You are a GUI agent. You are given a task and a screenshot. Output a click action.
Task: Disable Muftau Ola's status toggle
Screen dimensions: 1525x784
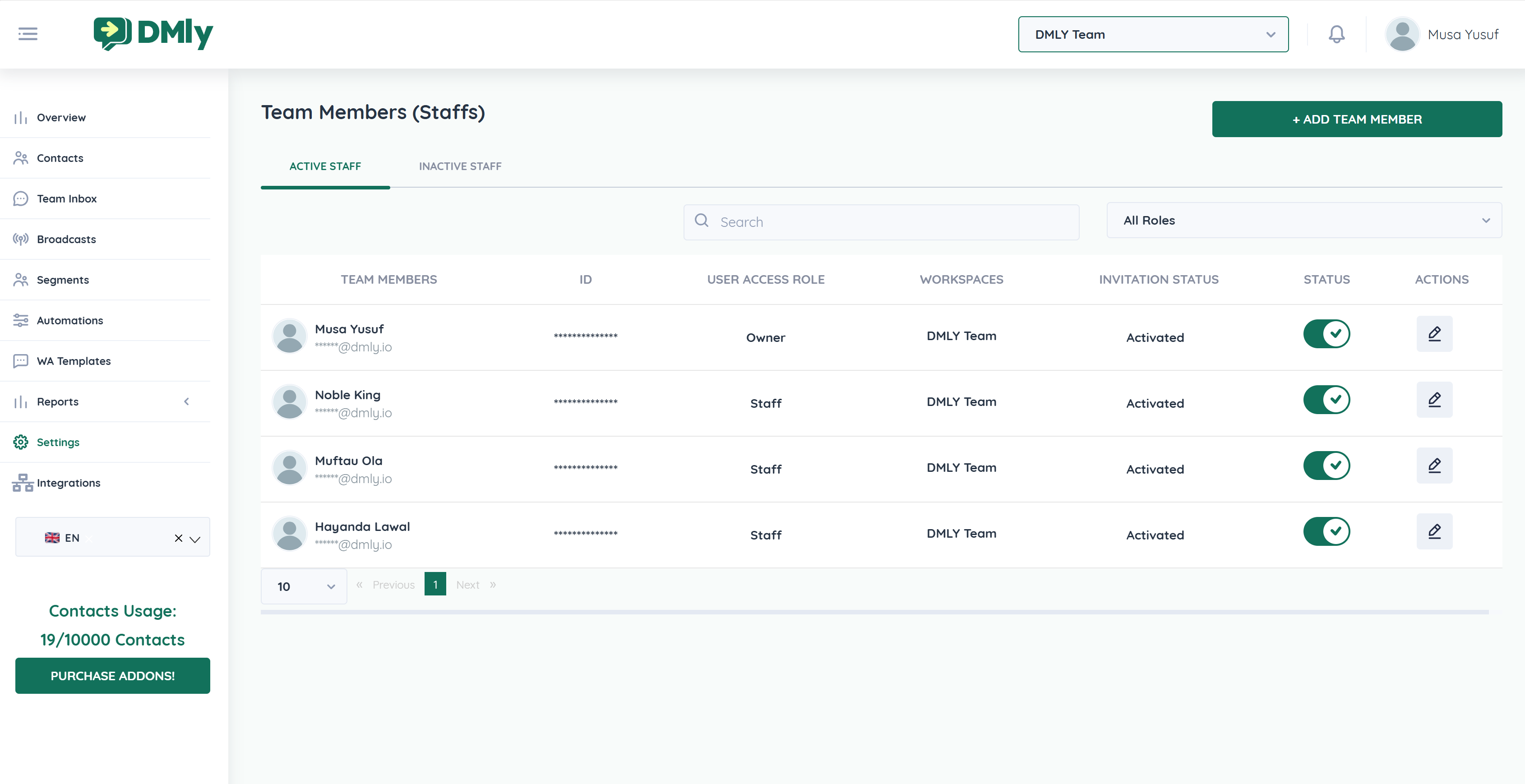1326,466
